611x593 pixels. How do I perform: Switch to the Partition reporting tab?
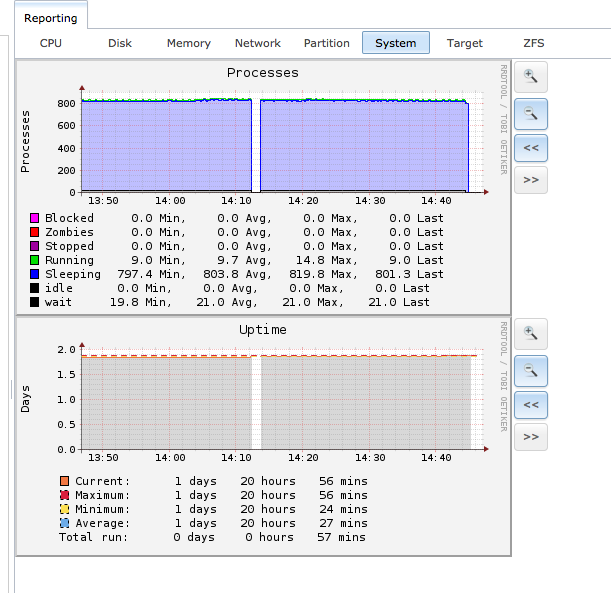[327, 43]
